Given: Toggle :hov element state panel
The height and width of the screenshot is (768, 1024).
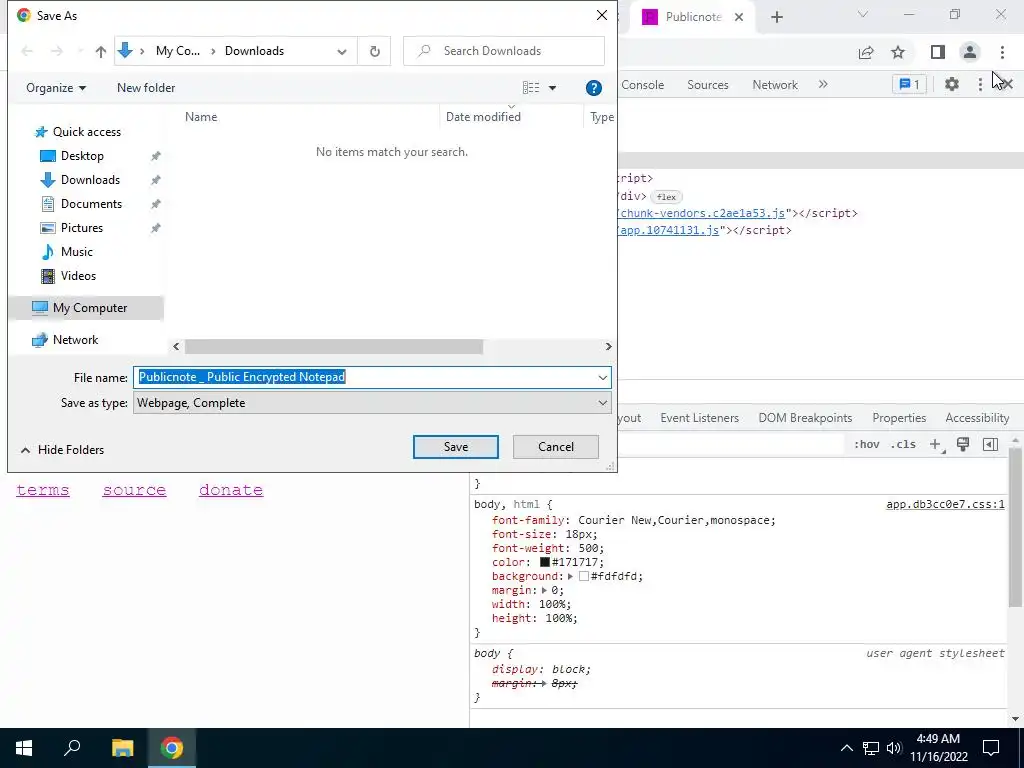Looking at the screenshot, I should [866, 445].
